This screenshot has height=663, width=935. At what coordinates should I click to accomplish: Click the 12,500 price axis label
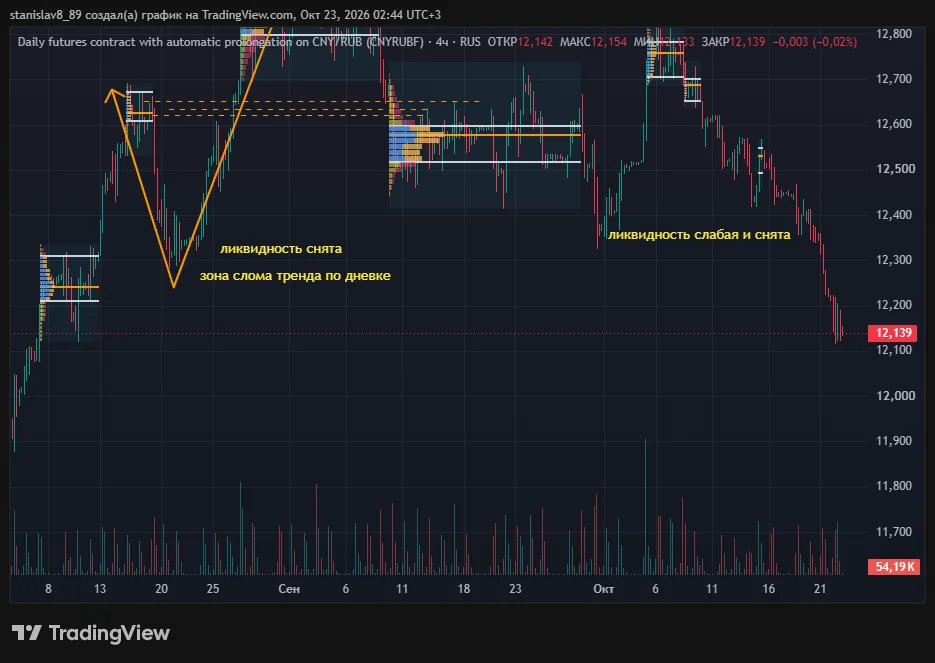[896, 169]
